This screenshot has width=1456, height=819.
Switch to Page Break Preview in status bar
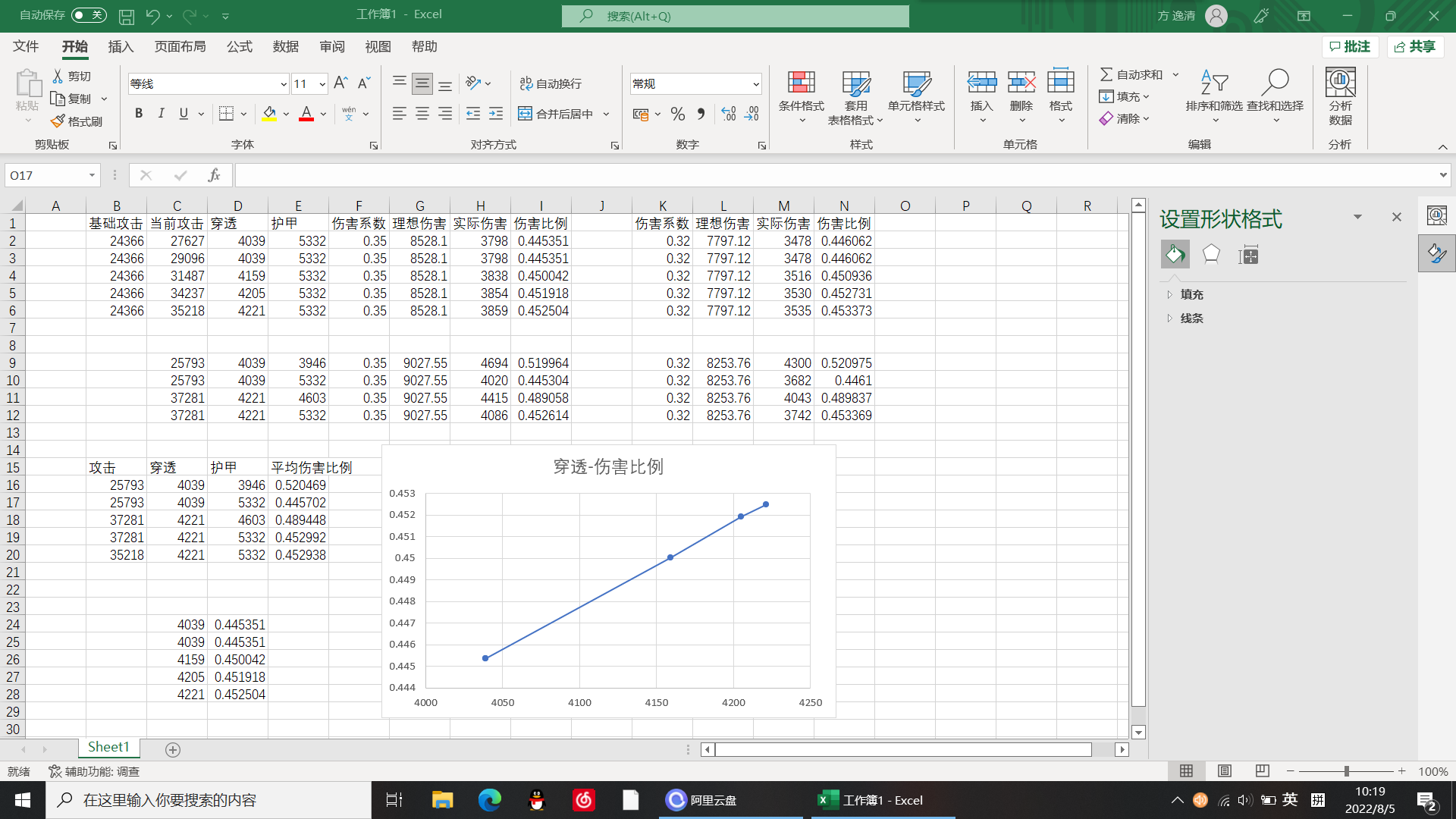(x=1262, y=770)
